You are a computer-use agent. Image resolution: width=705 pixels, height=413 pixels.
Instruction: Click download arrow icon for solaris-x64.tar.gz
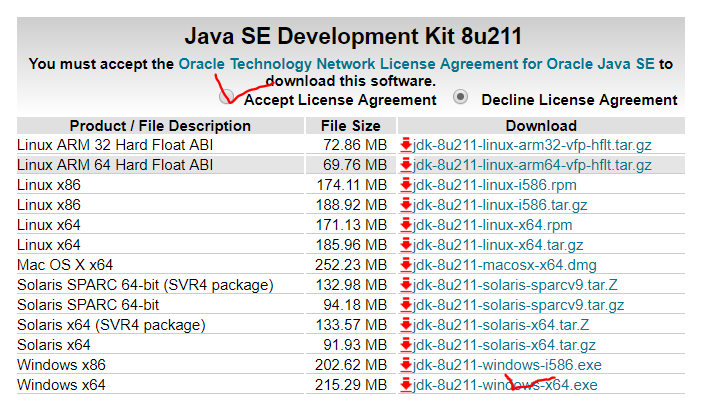point(406,345)
